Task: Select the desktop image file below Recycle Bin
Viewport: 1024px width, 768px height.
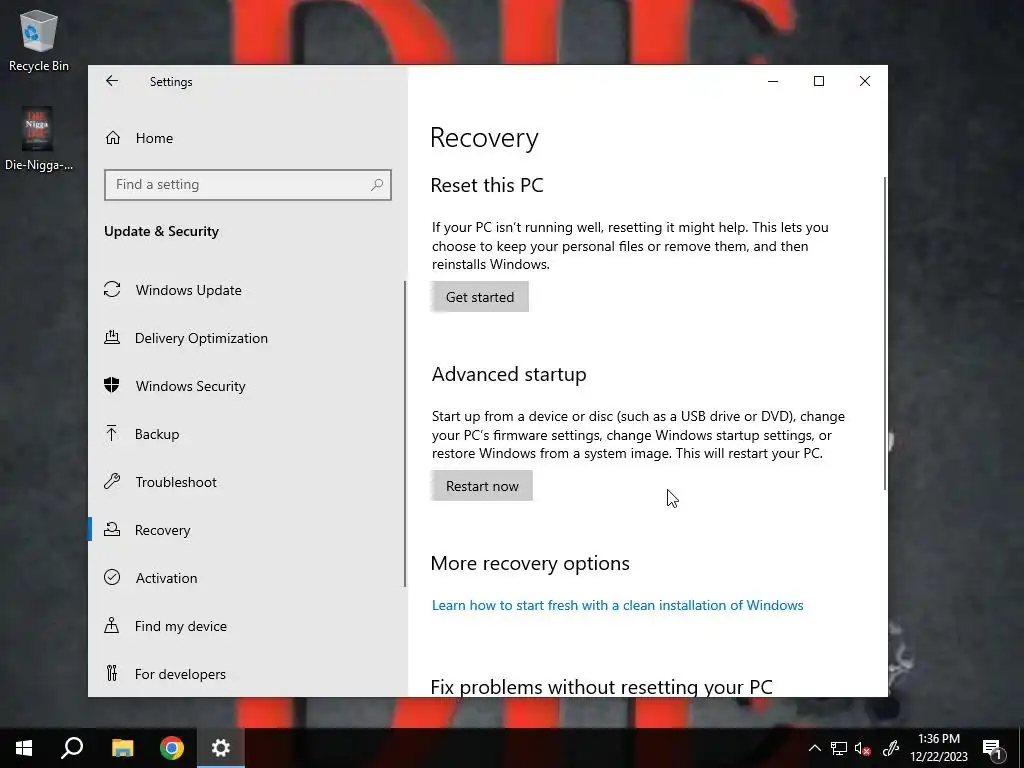Action: point(39,138)
